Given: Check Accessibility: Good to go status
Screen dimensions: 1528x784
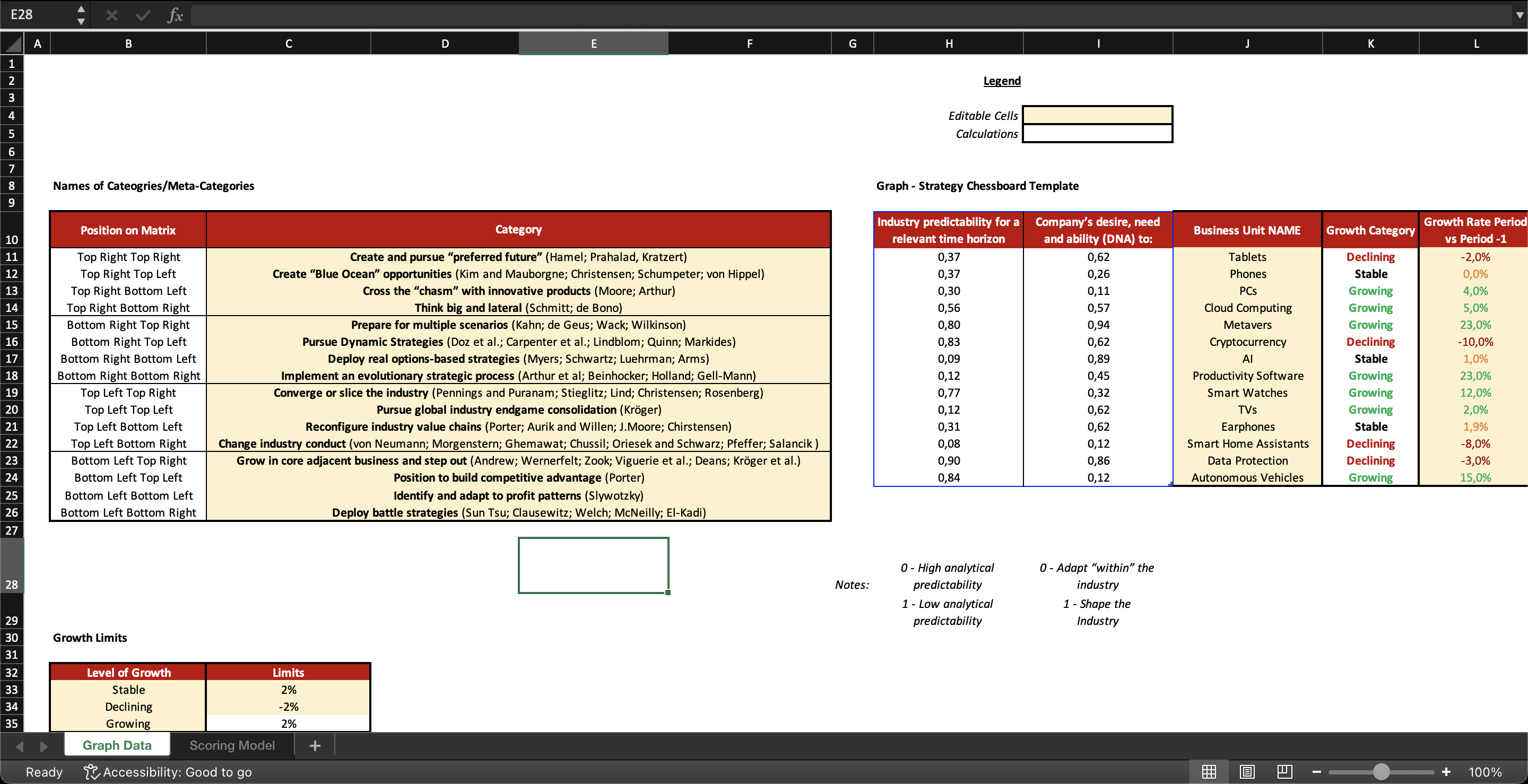Looking at the screenshot, I should [x=177, y=772].
